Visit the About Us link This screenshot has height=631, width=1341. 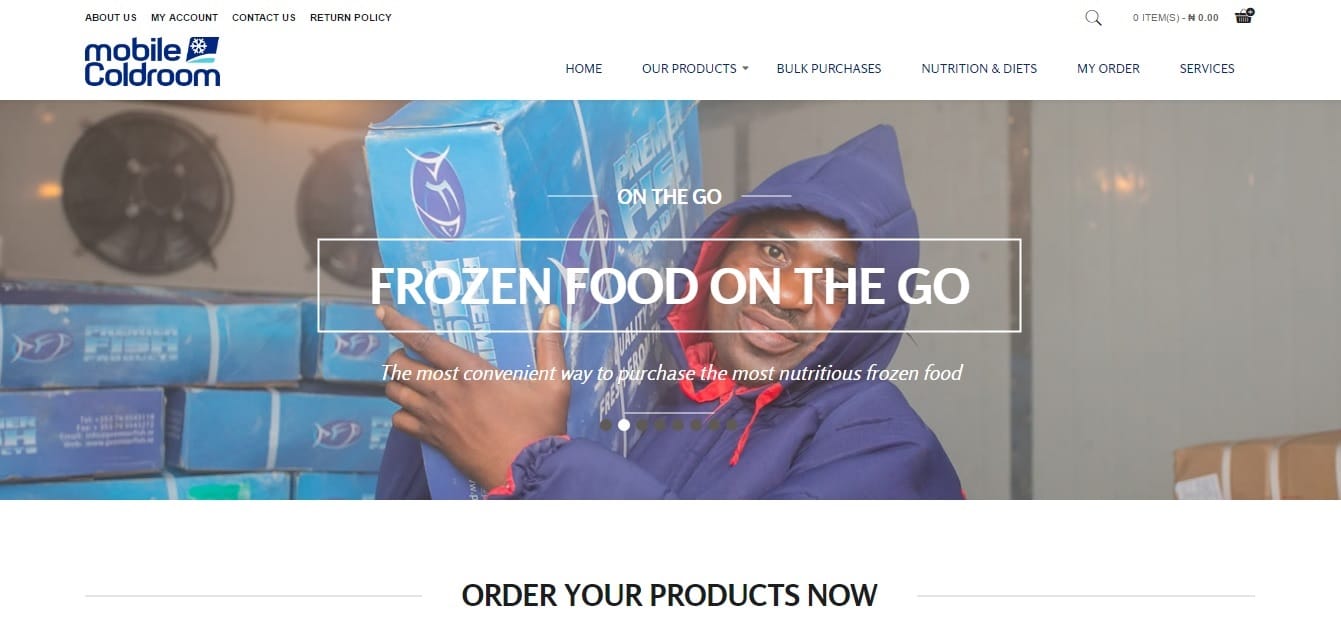(111, 18)
